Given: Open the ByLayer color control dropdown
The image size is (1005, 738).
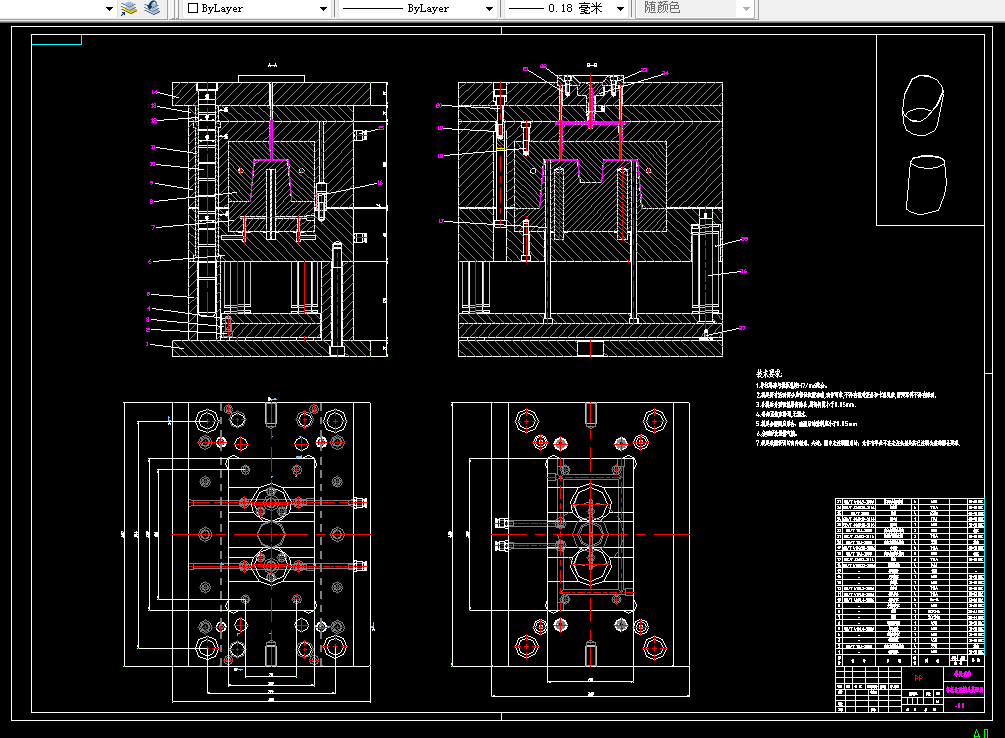Looking at the screenshot, I should click(x=257, y=8).
